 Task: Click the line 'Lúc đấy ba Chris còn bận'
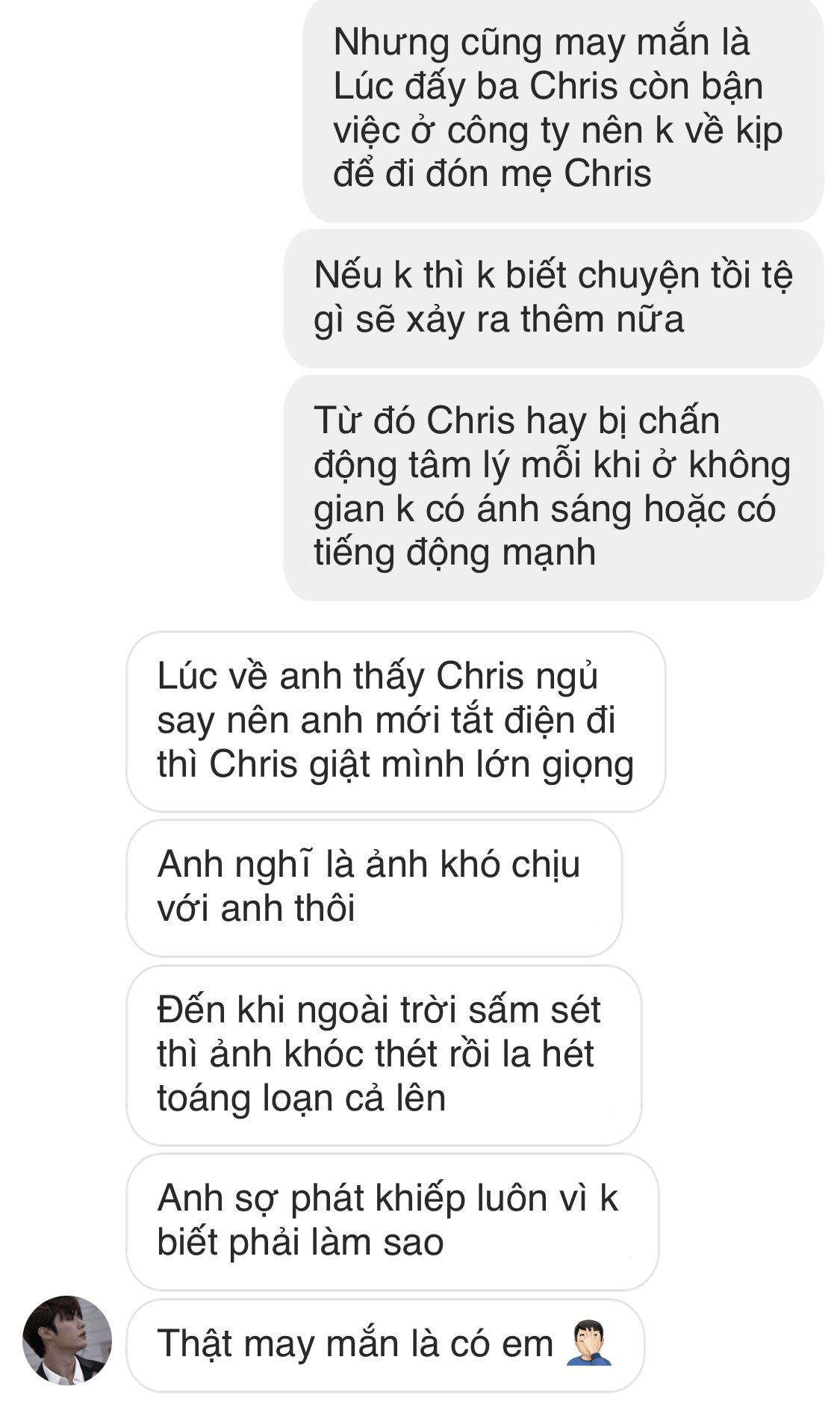coord(548,86)
